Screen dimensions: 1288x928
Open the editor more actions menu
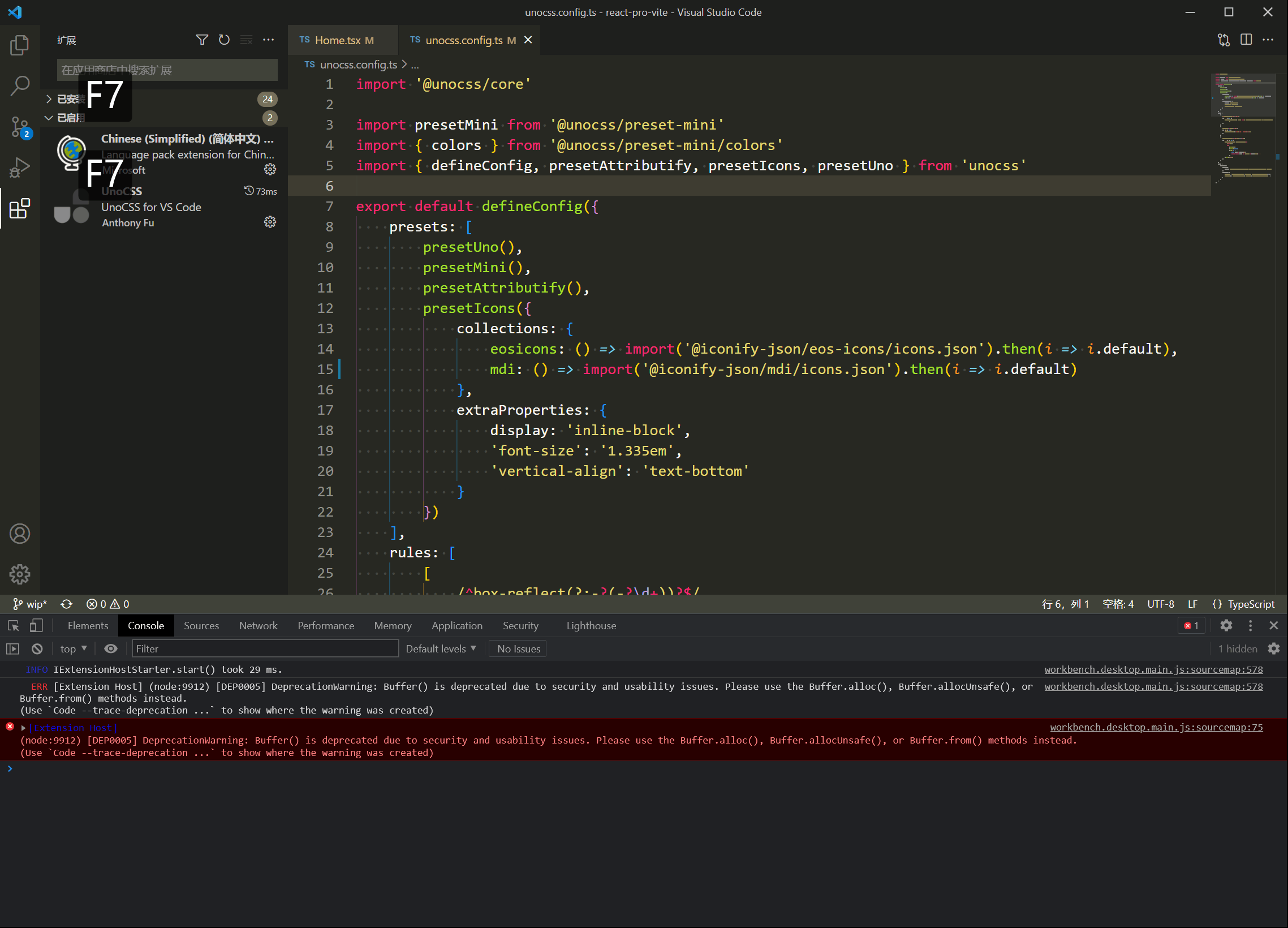(1268, 40)
